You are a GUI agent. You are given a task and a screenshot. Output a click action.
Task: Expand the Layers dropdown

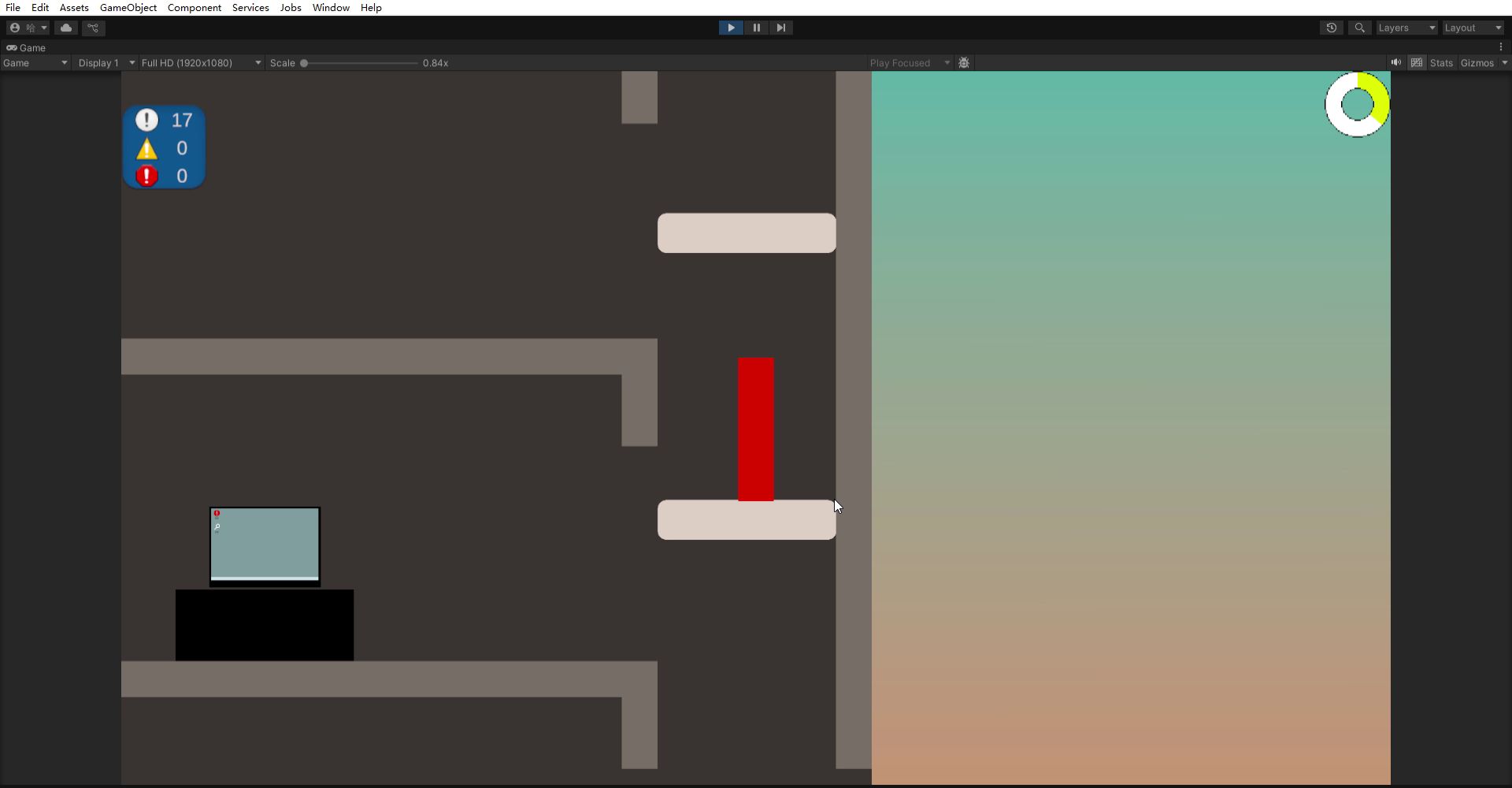click(1406, 28)
